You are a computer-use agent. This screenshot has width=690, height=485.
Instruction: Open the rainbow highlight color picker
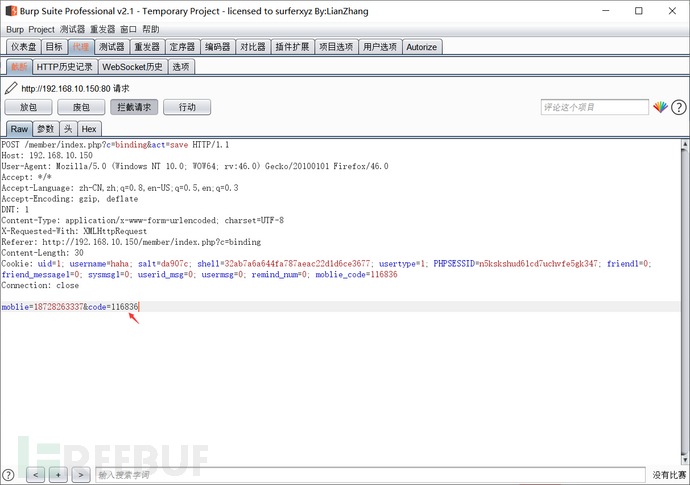pyautogui.click(x=660, y=107)
